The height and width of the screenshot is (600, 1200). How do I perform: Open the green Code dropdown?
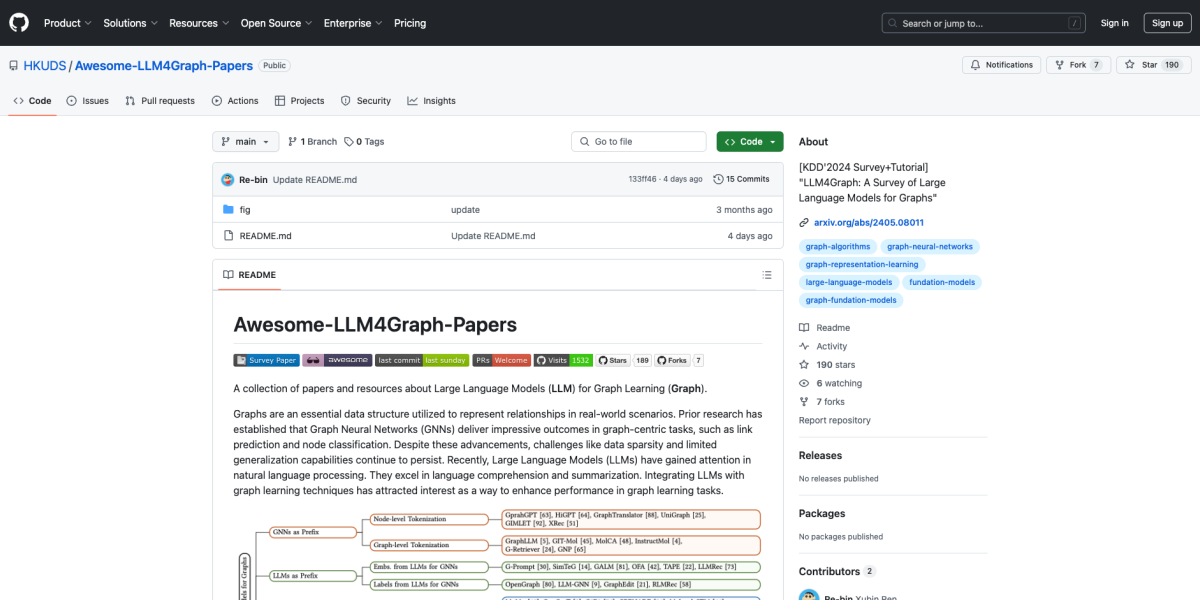[750, 142]
